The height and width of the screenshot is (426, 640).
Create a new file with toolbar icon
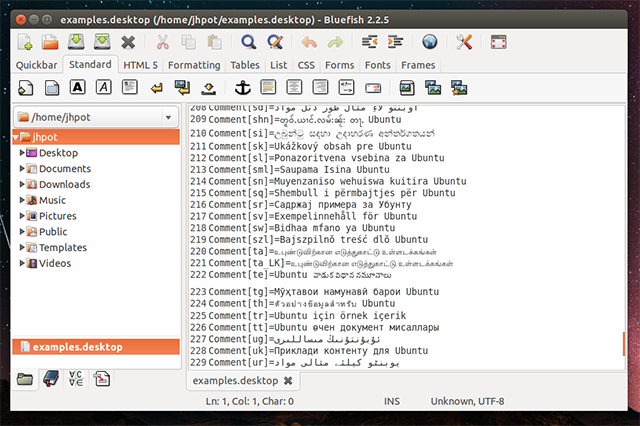tap(25, 42)
